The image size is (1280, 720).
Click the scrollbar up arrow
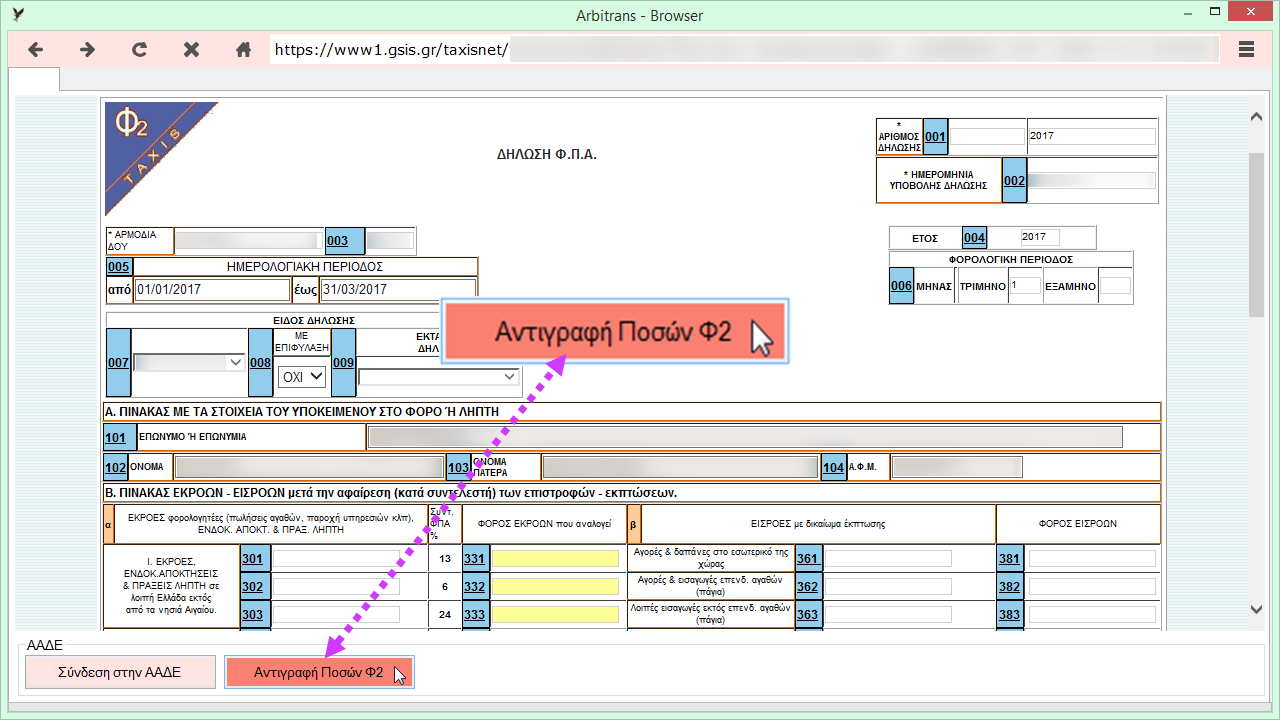click(1258, 118)
